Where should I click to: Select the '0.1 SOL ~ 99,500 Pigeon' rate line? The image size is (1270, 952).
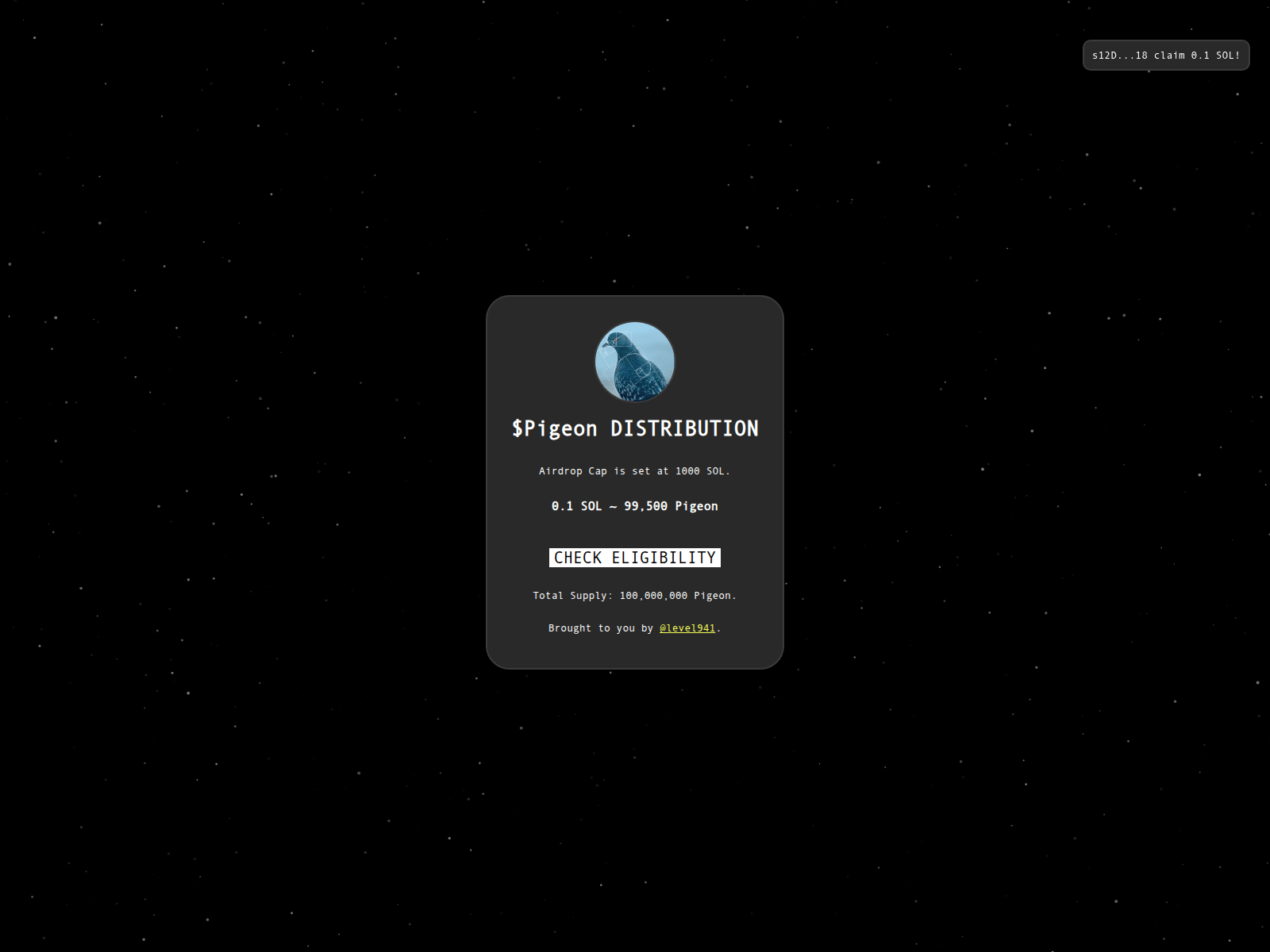634,505
